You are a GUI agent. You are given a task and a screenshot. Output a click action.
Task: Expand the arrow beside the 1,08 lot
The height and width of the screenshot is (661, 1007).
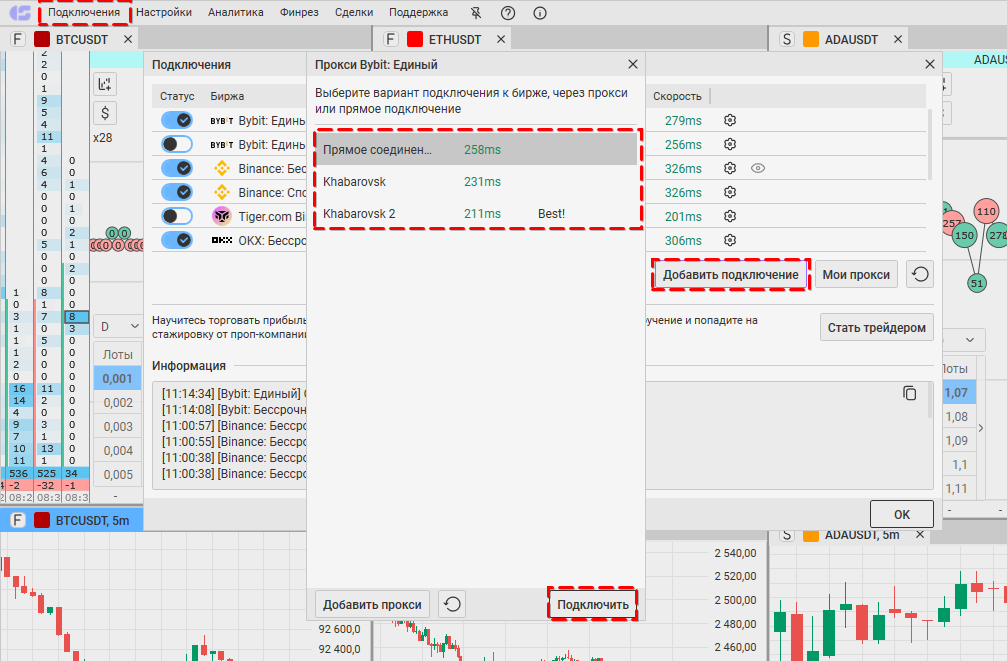[x=981, y=428]
